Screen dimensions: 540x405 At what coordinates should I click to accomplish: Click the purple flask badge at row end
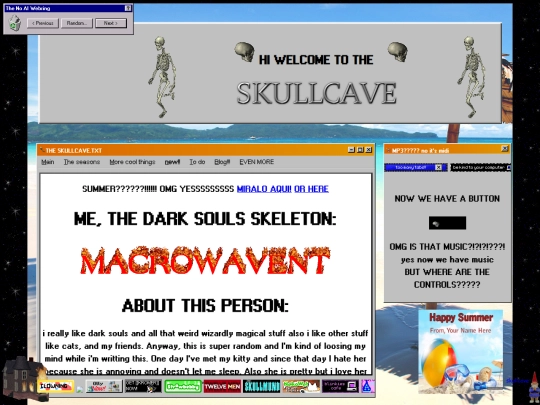coord(368,386)
